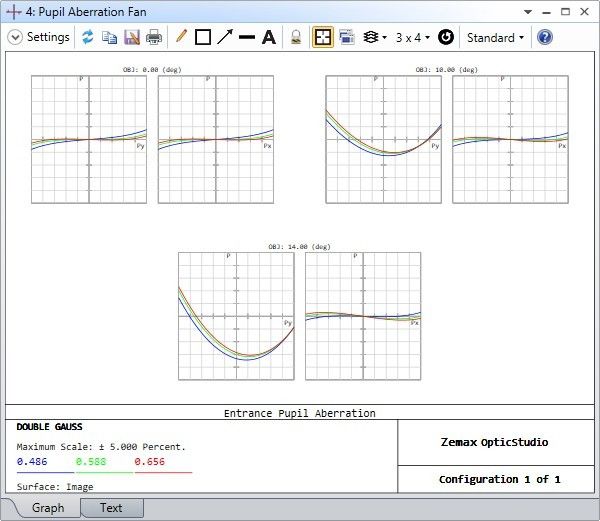Select the line drawing tool

click(x=247, y=37)
